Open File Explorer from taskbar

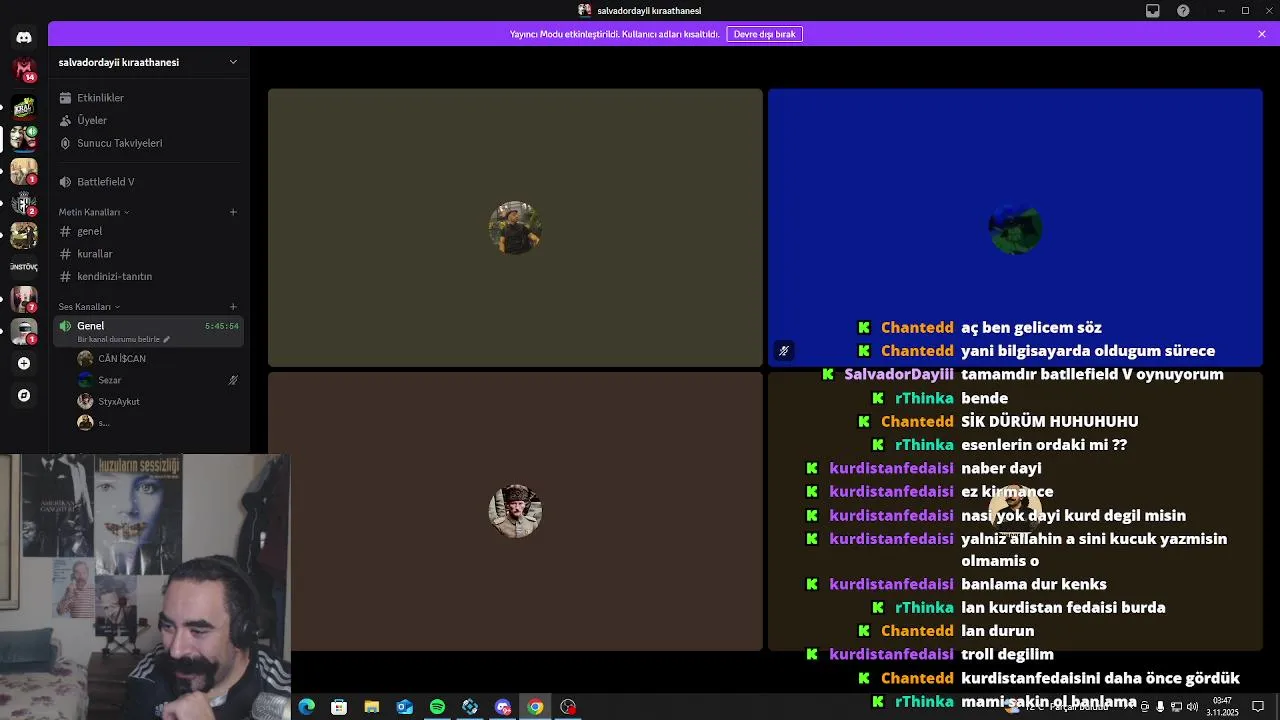point(372,707)
